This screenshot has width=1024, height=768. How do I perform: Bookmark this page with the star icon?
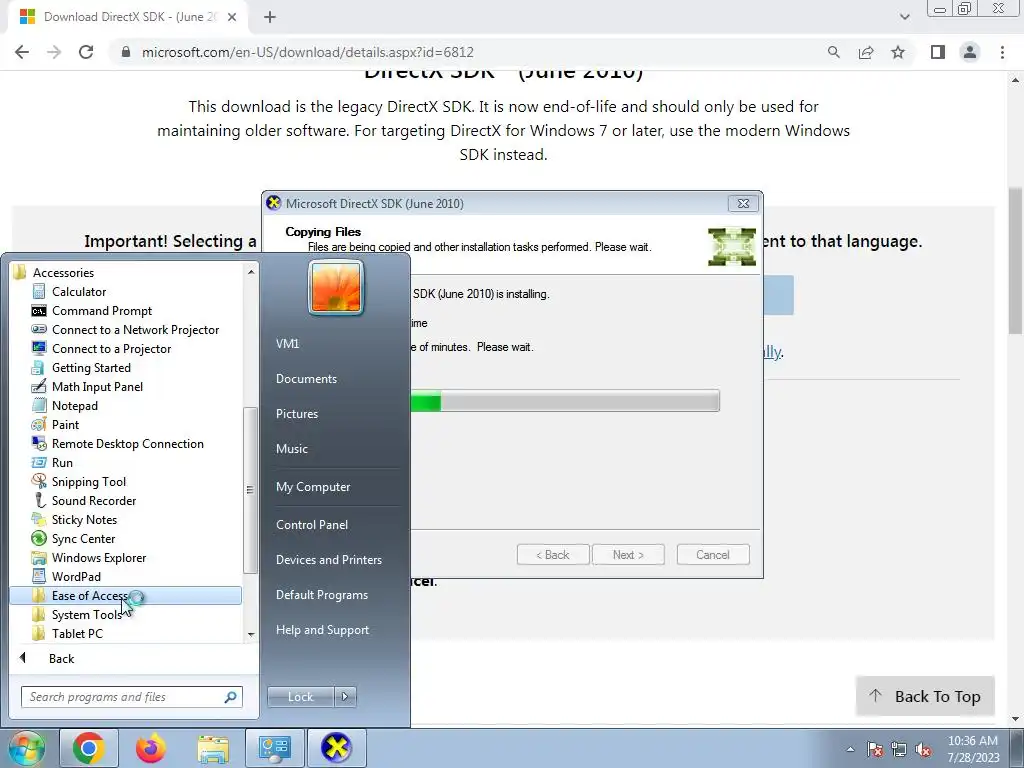[x=898, y=52]
